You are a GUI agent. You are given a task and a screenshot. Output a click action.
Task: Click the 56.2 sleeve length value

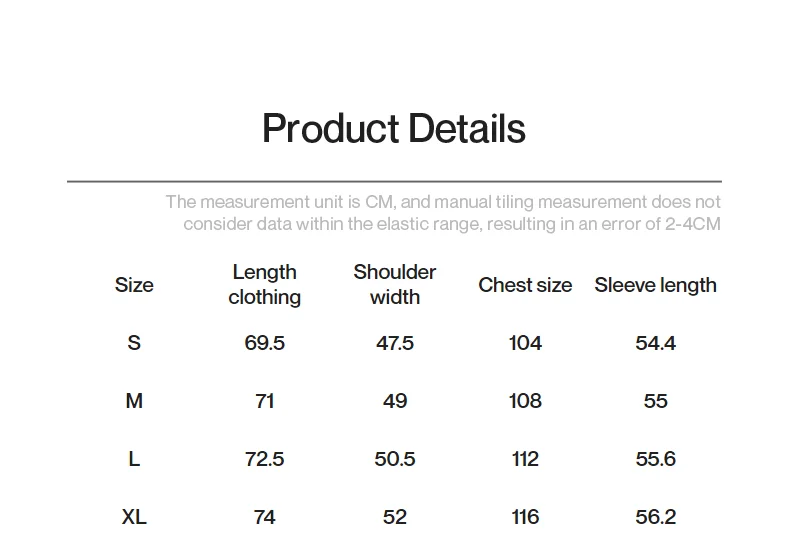pyautogui.click(x=655, y=517)
